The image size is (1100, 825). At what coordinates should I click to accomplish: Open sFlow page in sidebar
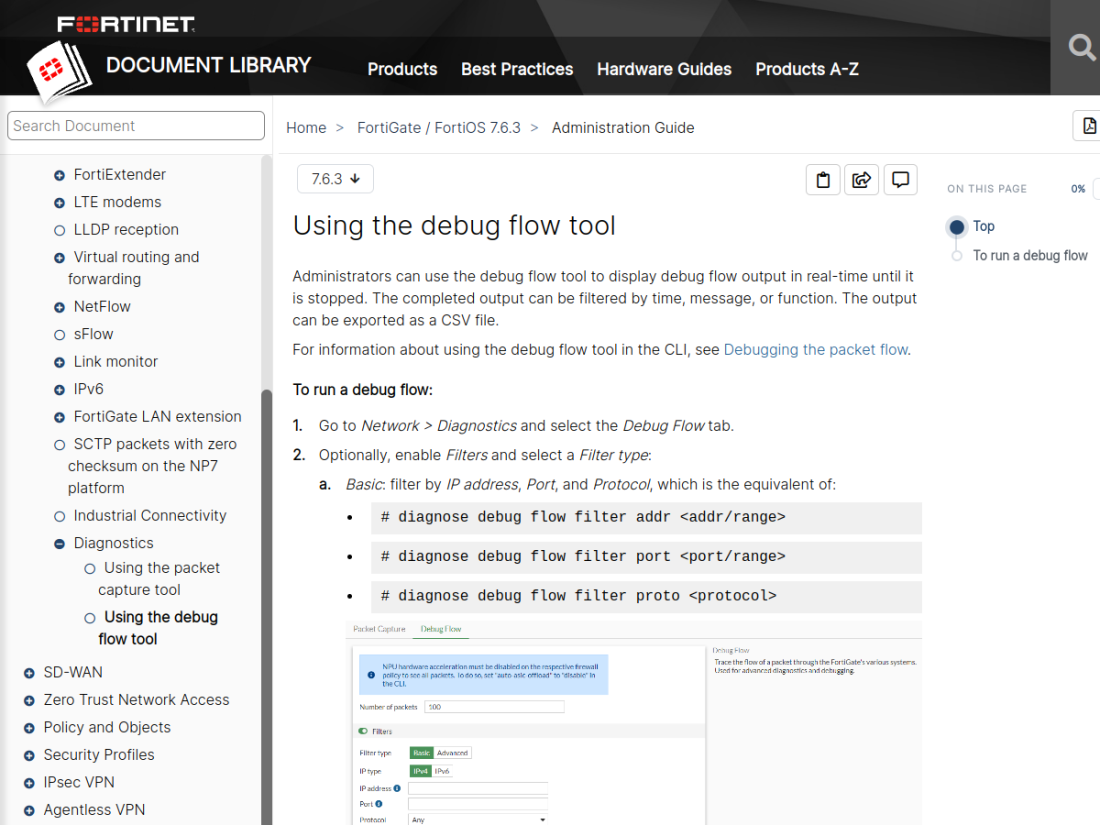pyautogui.click(x=93, y=334)
